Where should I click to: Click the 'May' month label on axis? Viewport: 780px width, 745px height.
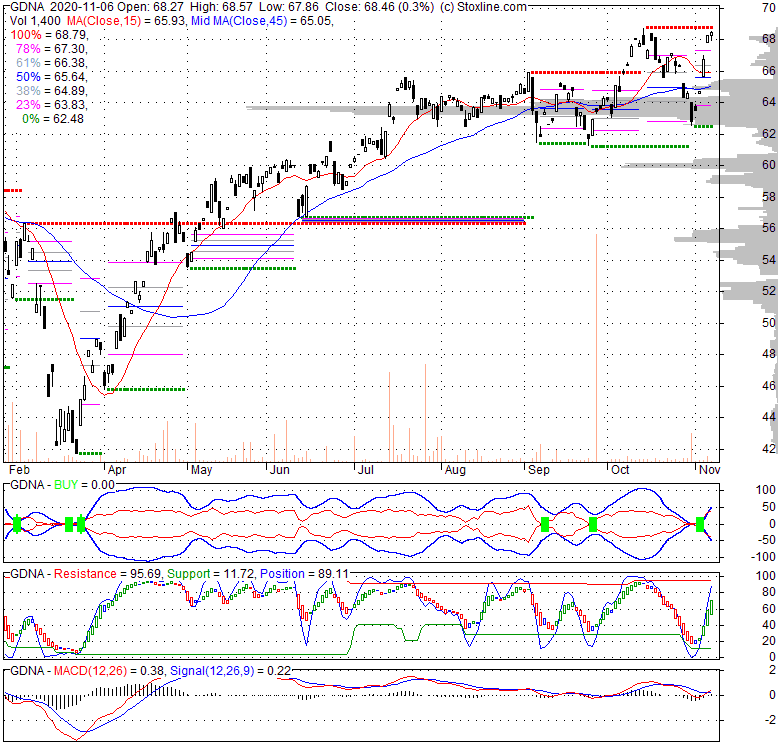(x=201, y=470)
